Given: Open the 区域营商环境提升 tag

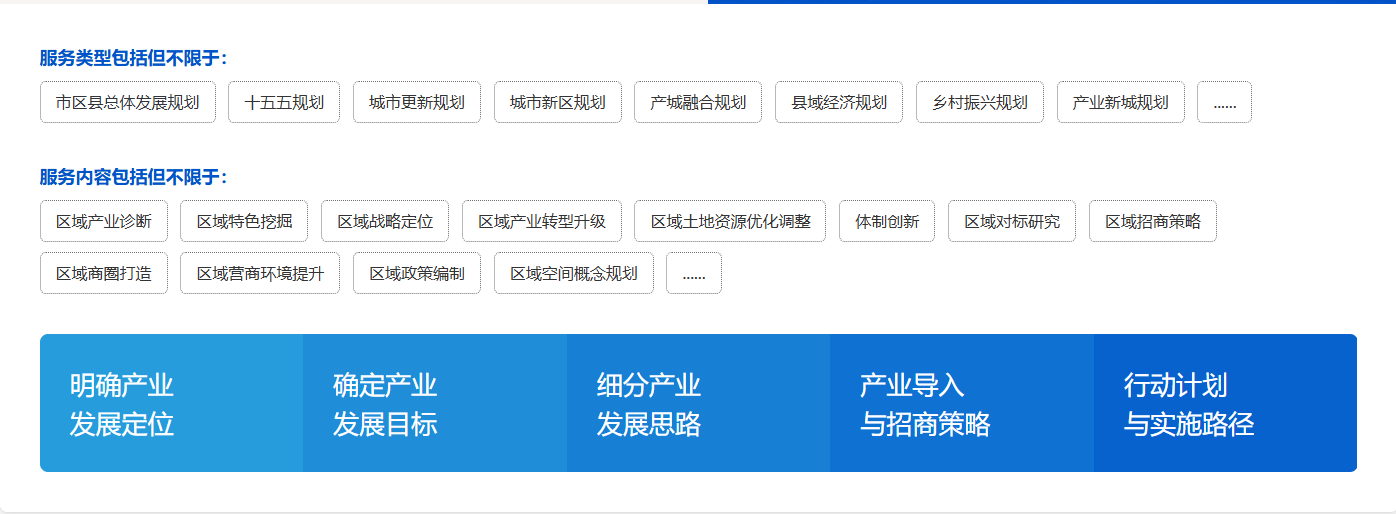Looking at the screenshot, I should [260, 273].
